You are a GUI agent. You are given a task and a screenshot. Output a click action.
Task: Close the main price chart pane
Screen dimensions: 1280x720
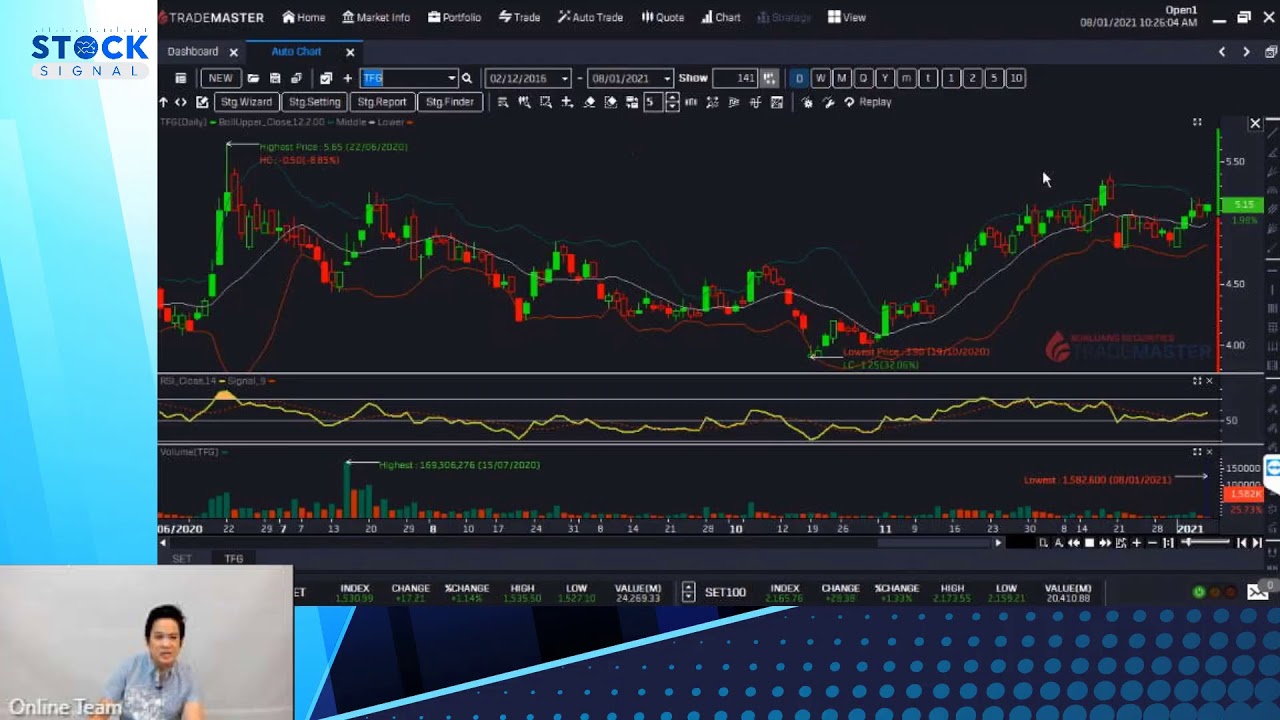coord(1255,123)
